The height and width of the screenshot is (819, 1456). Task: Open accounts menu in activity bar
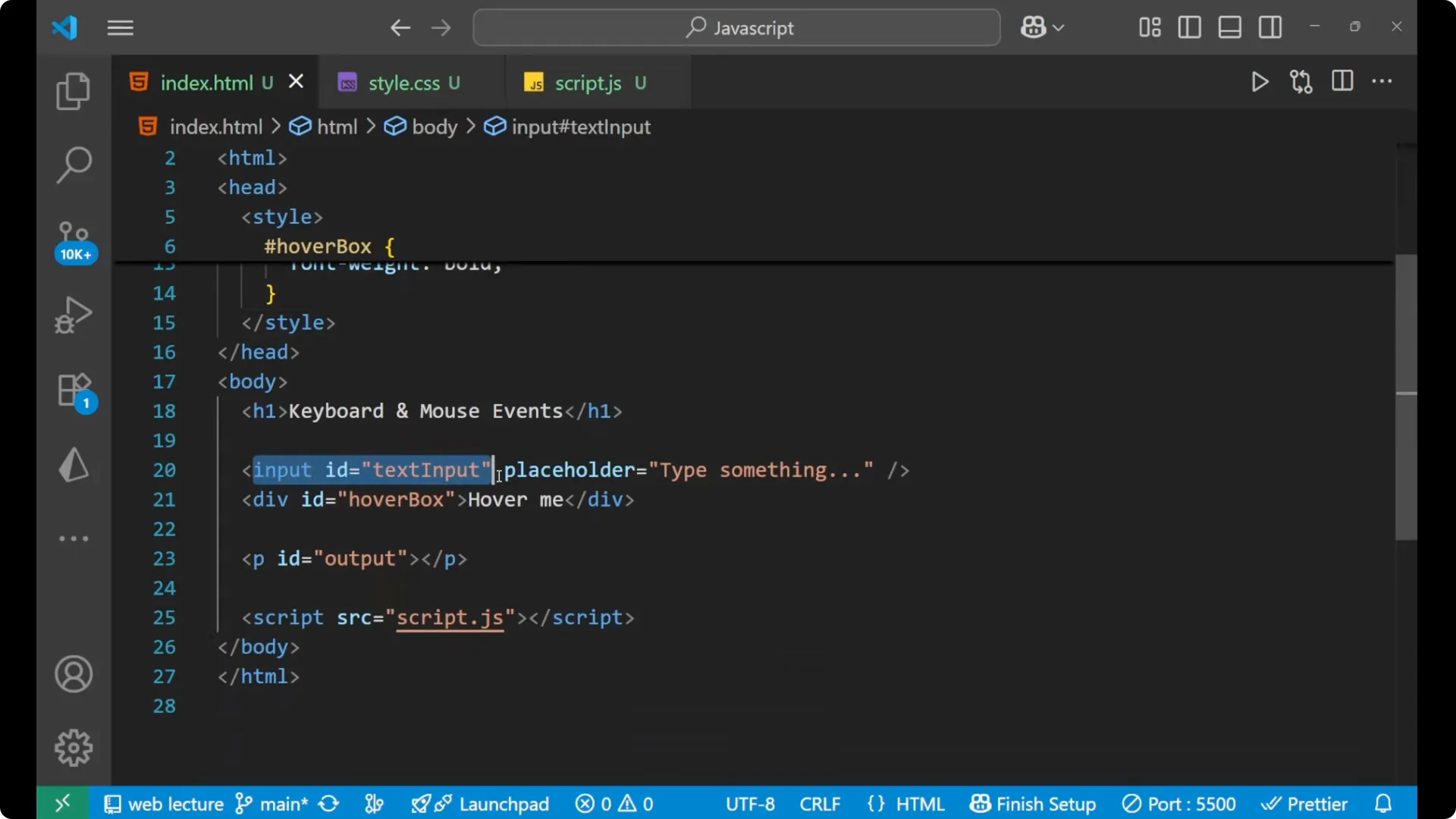tap(73, 674)
